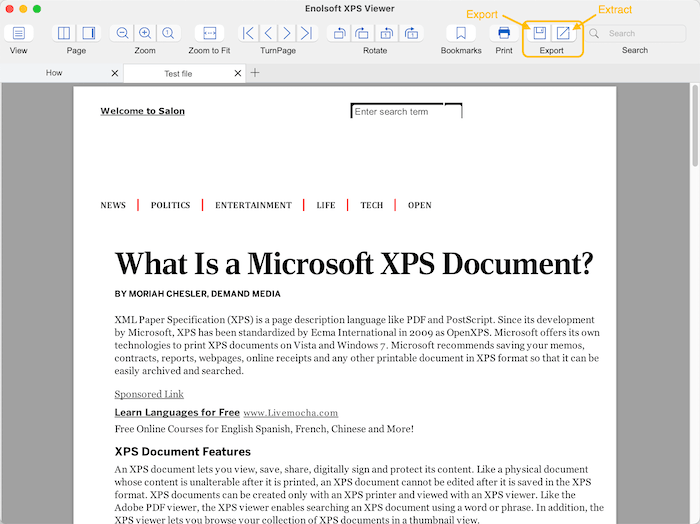This screenshot has height=524, width=700.
Task: Open the Bookmarks icon
Action: coord(461,33)
